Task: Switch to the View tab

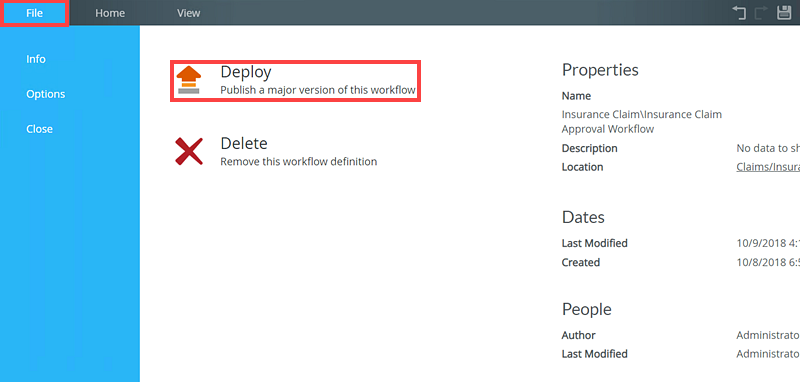Action: pos(188,13)
